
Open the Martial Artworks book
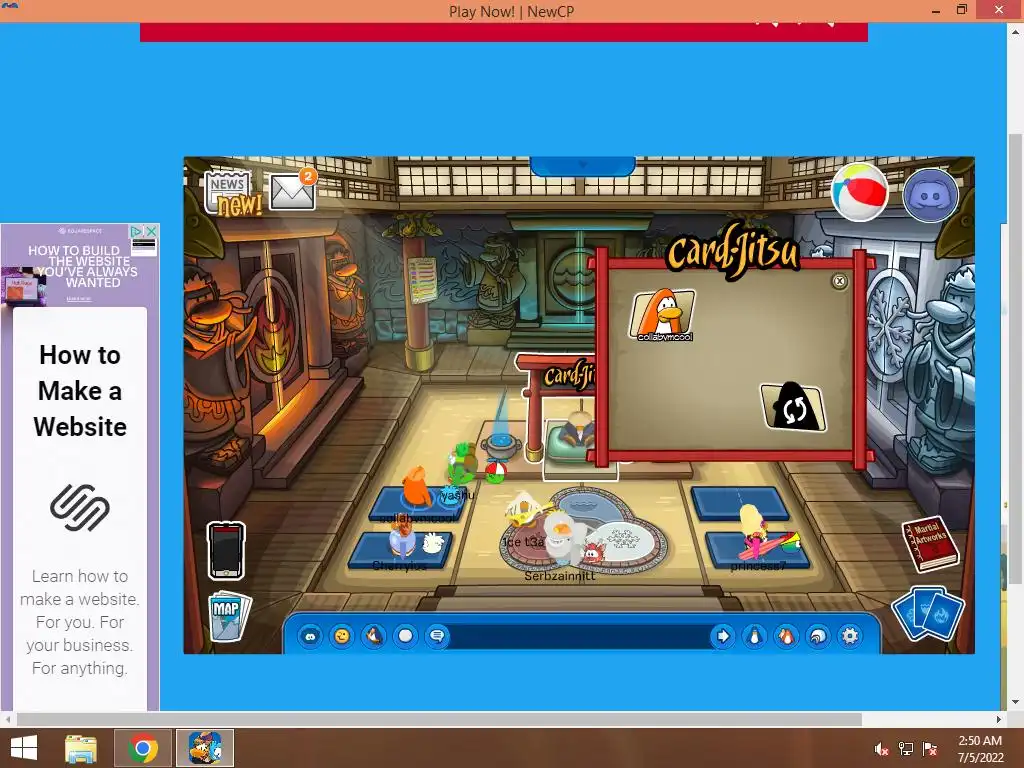pos(929,545)
